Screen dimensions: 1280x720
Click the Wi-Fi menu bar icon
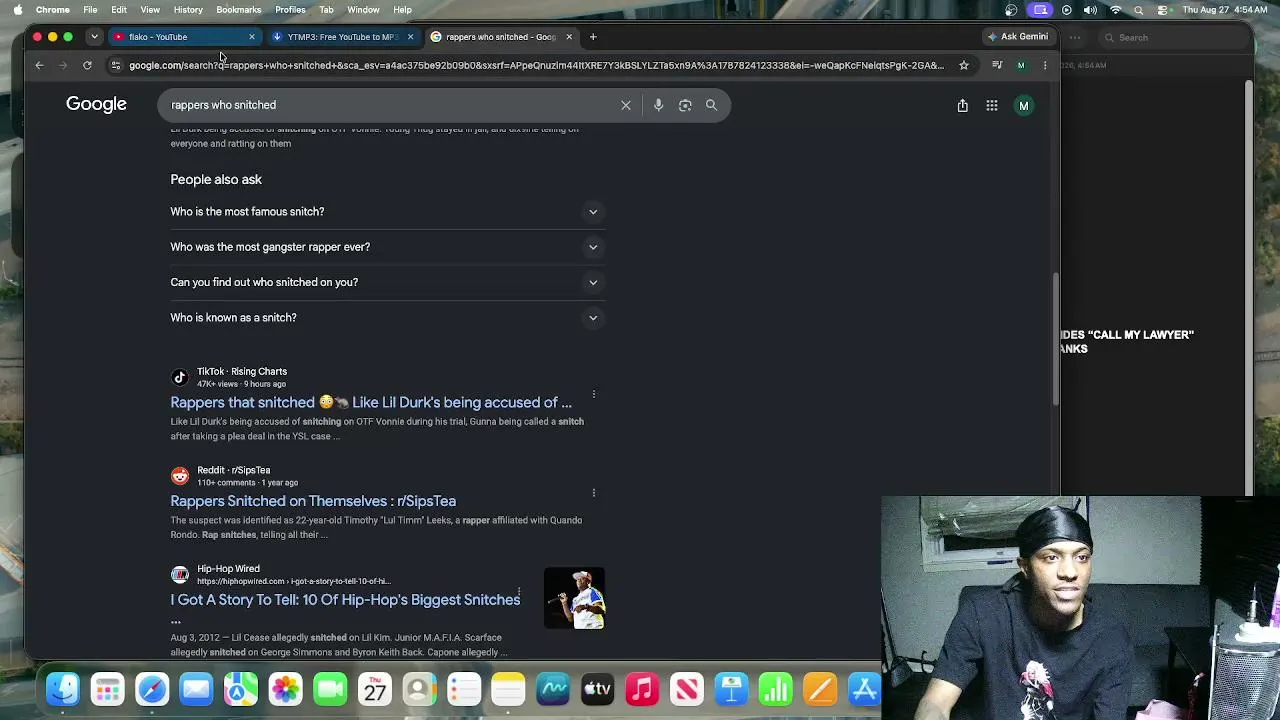click(x=1116, y=10)
